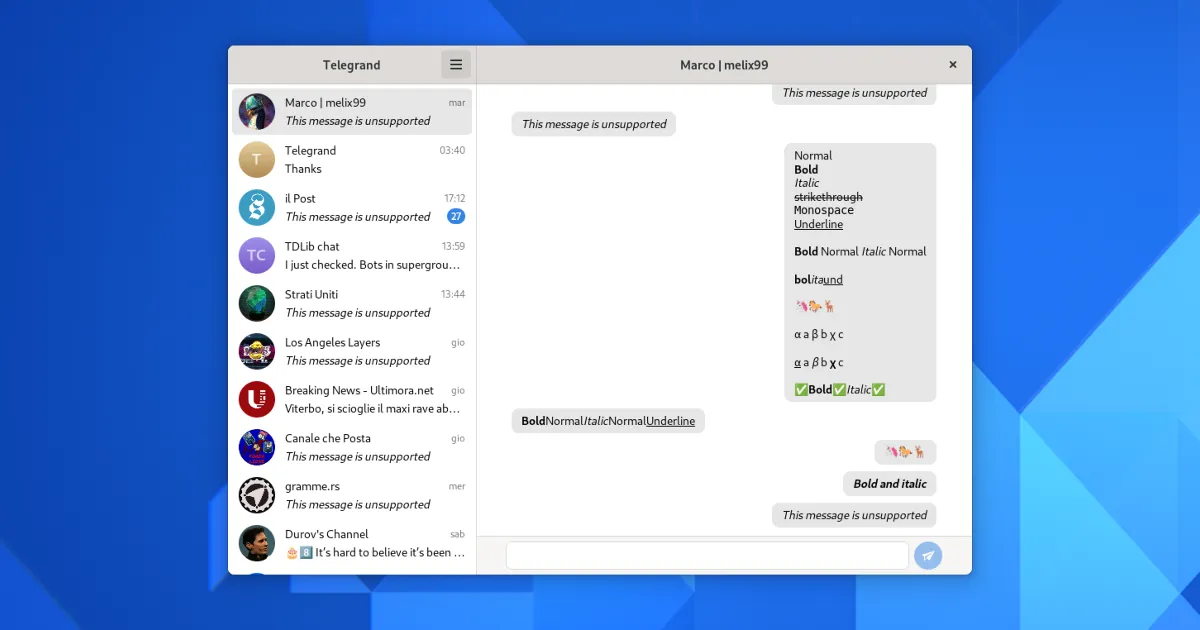Click the emoji-only animals message bubble
Viewport: 1200px width, 630px height.
click(905, 453)
